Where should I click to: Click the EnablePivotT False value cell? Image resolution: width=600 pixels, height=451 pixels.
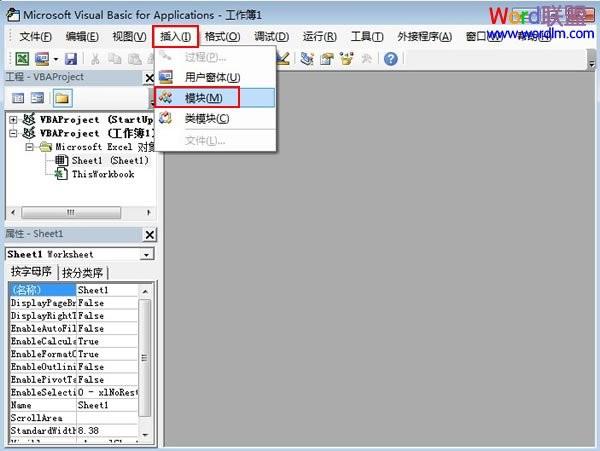107,380
